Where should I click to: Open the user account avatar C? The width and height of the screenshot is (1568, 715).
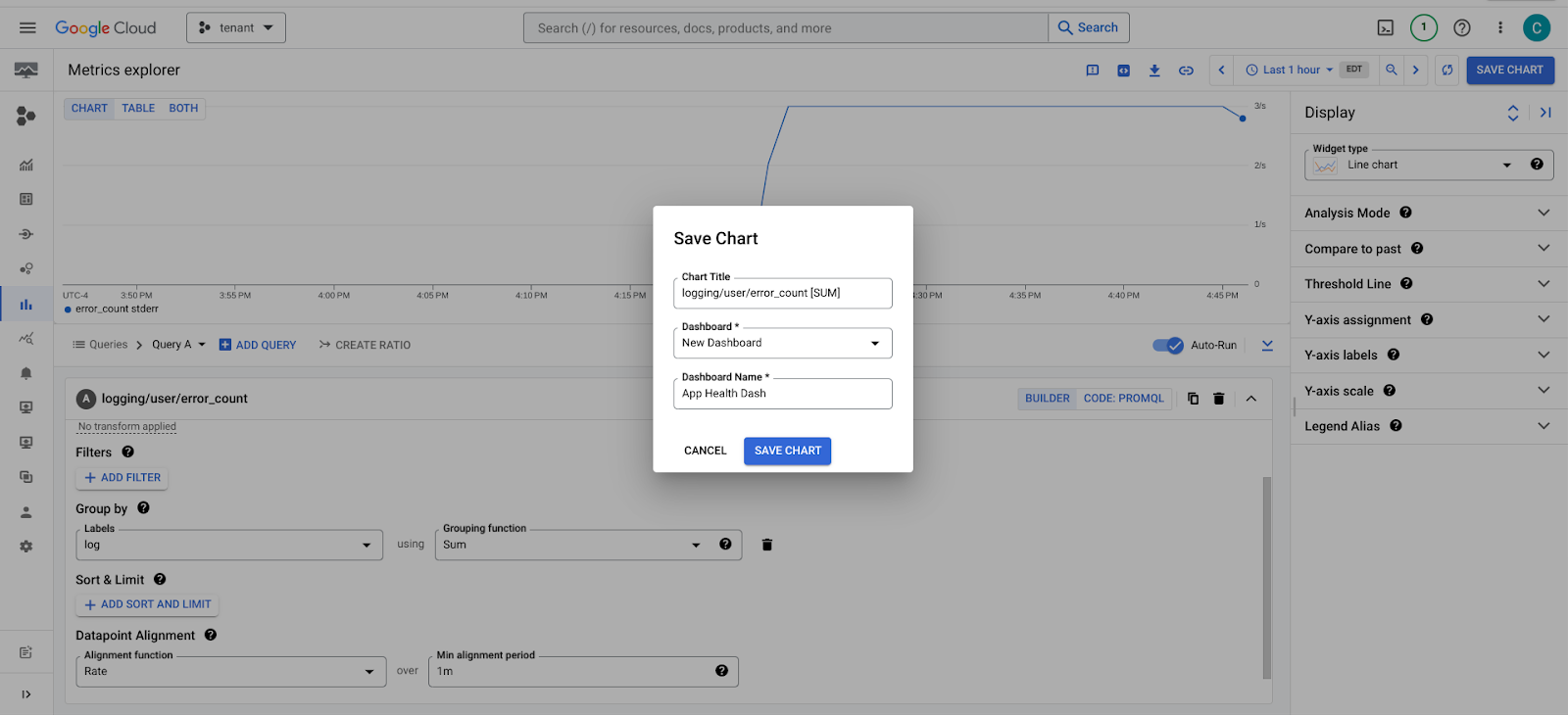(x=1537, y=27)
